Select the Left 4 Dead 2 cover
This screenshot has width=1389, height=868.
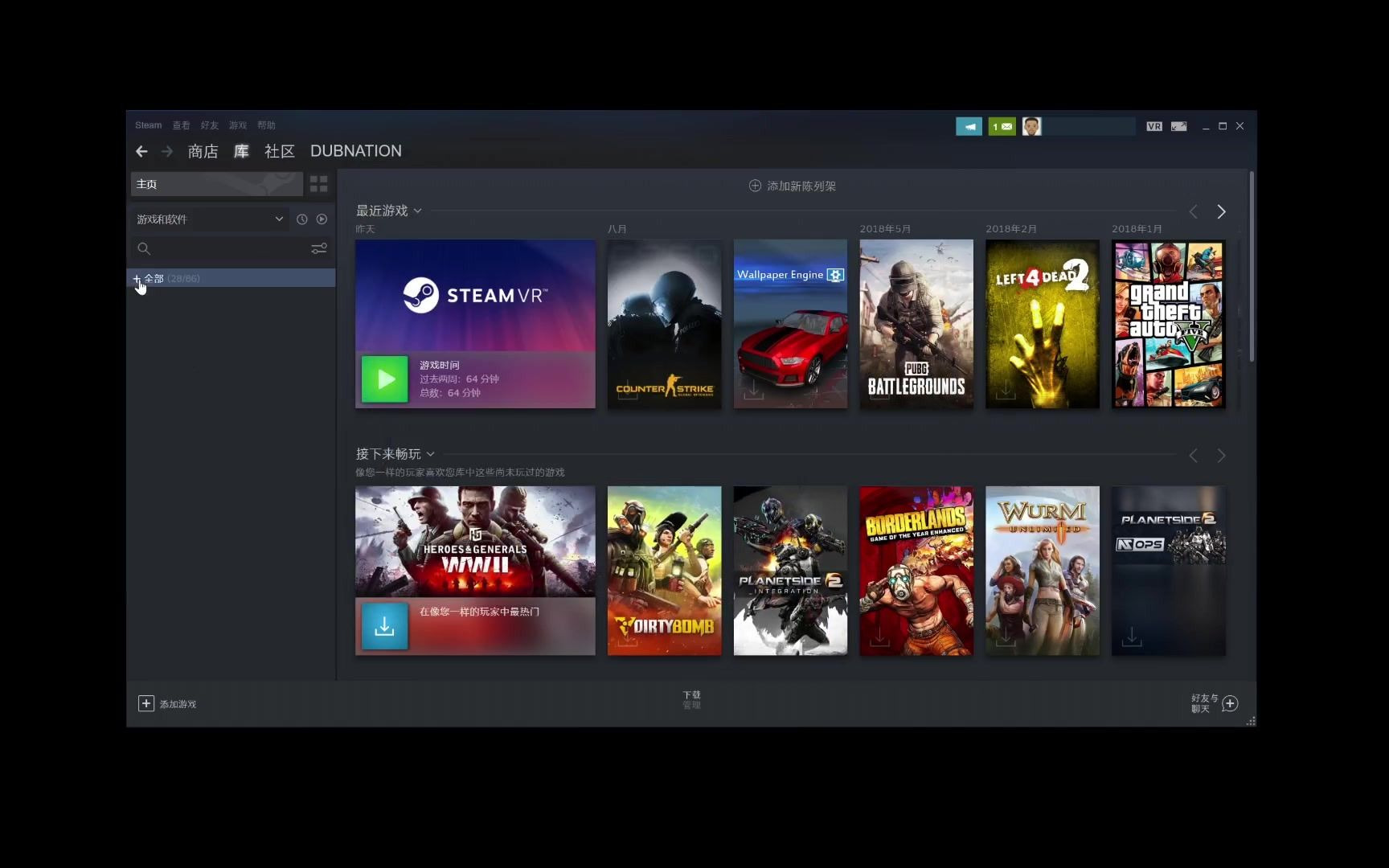(1043, 324)
